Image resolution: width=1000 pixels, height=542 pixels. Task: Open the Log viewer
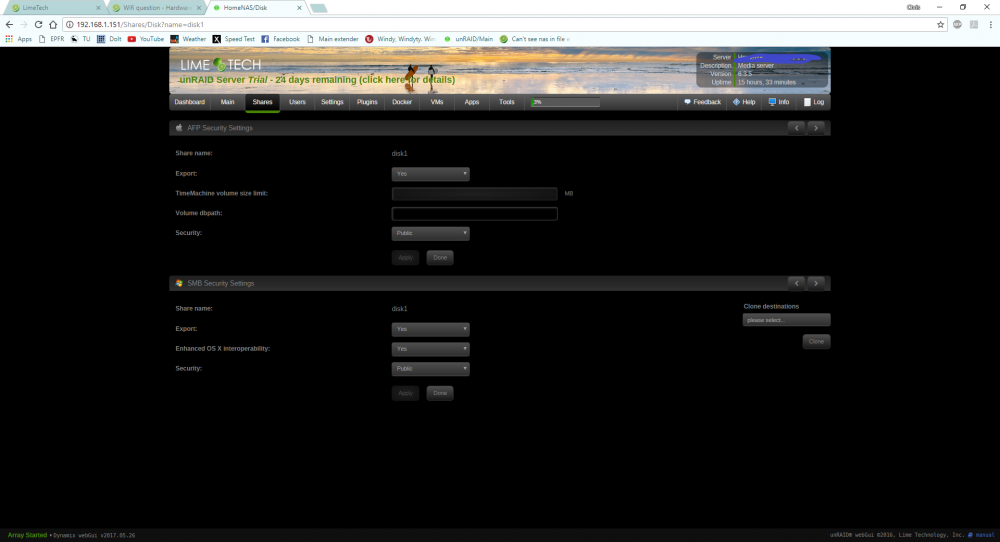pyautogui.click(x=814, y=102)
